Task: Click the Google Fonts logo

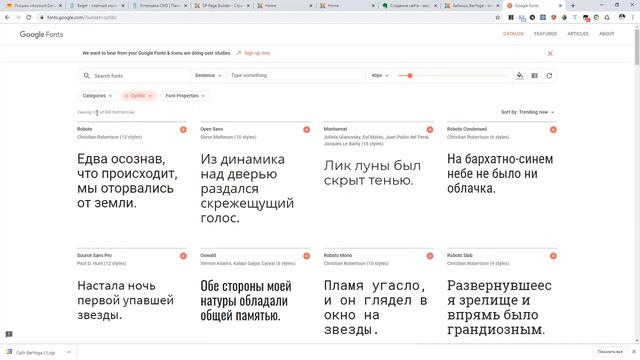Action: pos(41,35)
